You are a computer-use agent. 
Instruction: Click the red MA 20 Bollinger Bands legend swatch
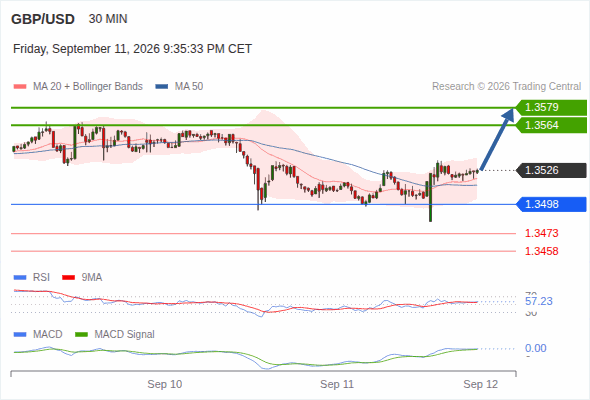tap(20, 87)
